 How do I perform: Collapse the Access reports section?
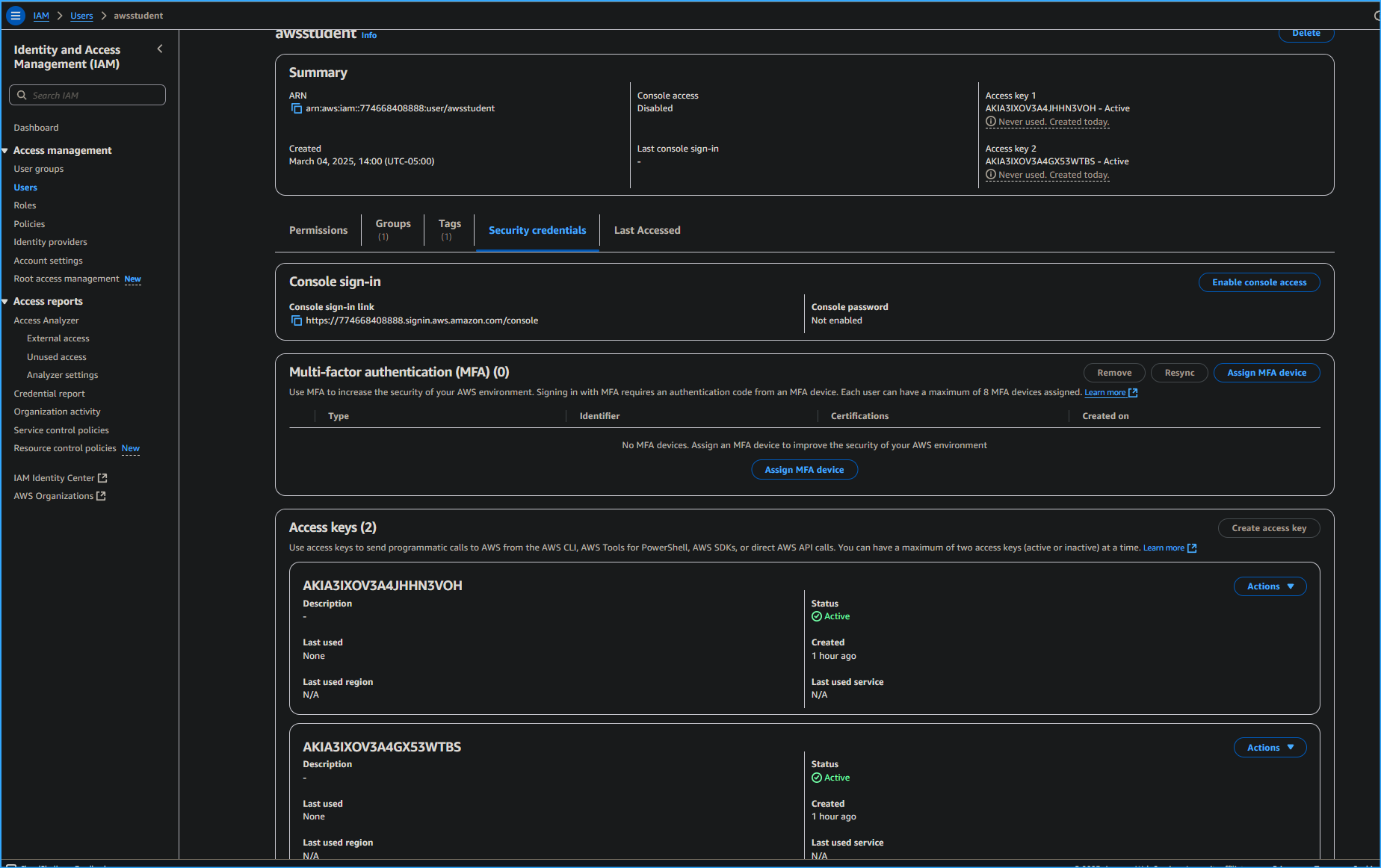click(5, 301)
